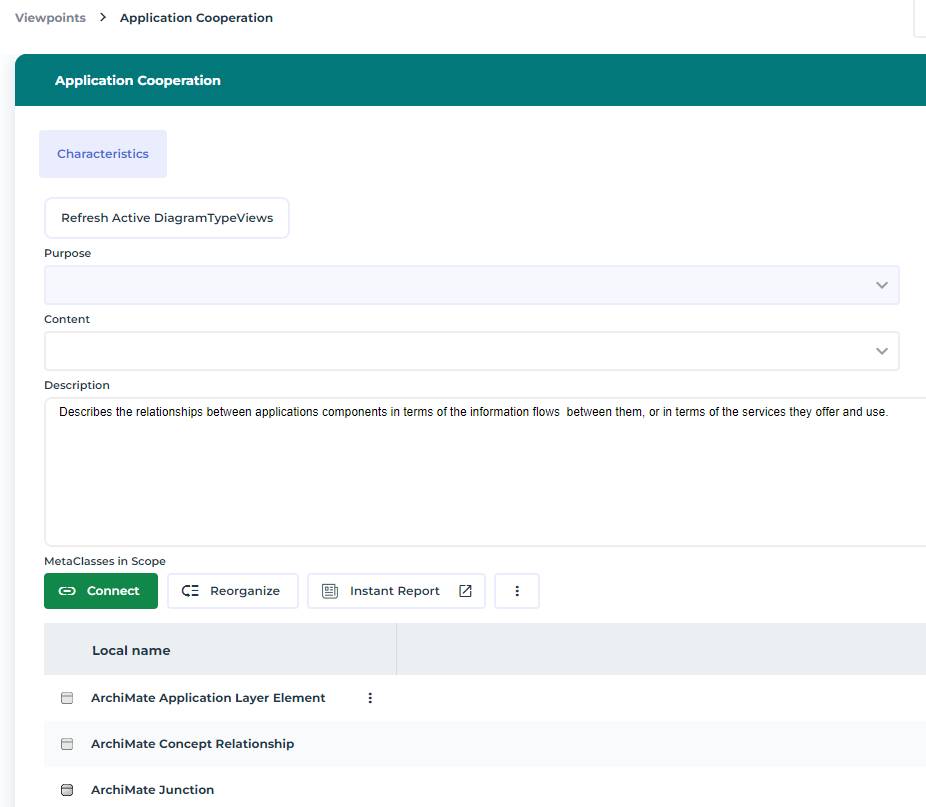Click the Reorganize tree icon
The width and height of the screenshot is (926, 807).
[x=191, y=591]
